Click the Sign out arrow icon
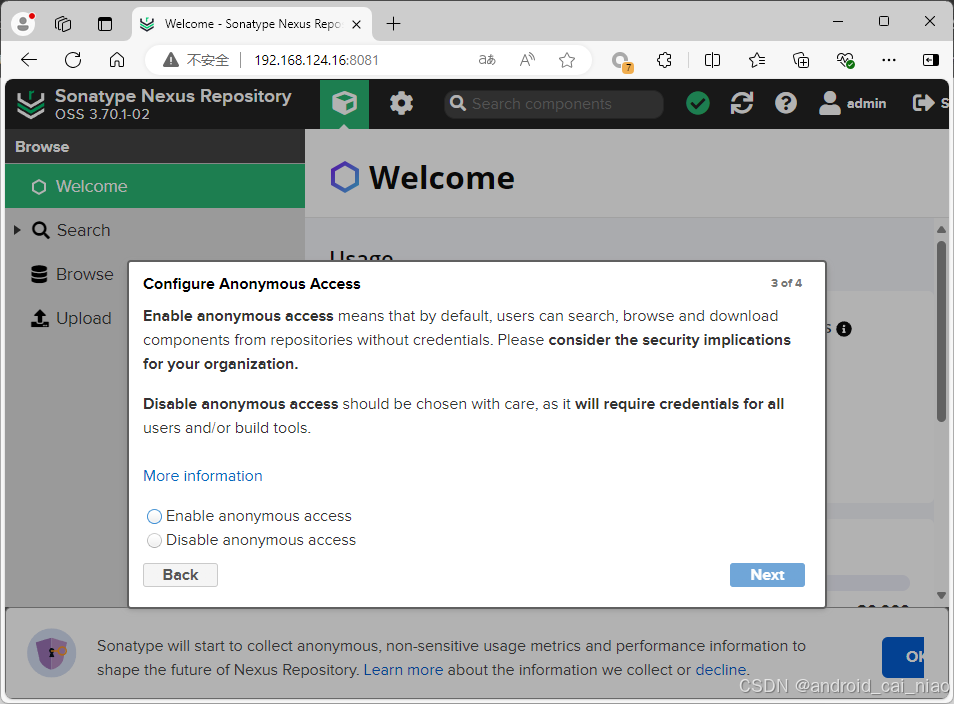954x704 pixels. [923, 103]
